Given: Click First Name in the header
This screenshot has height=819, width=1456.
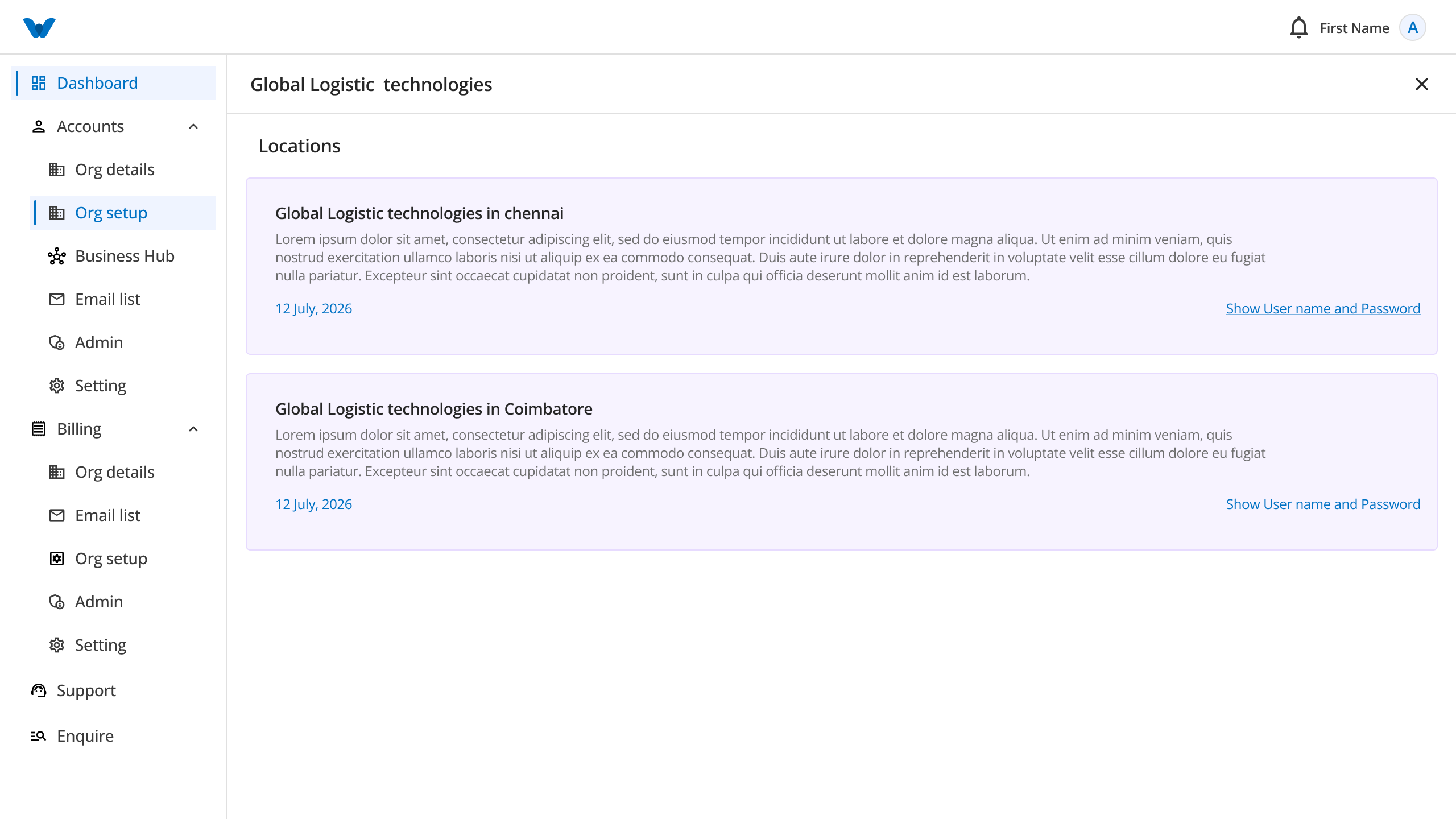Looking at the screenshot, I should click(1354, 28).
